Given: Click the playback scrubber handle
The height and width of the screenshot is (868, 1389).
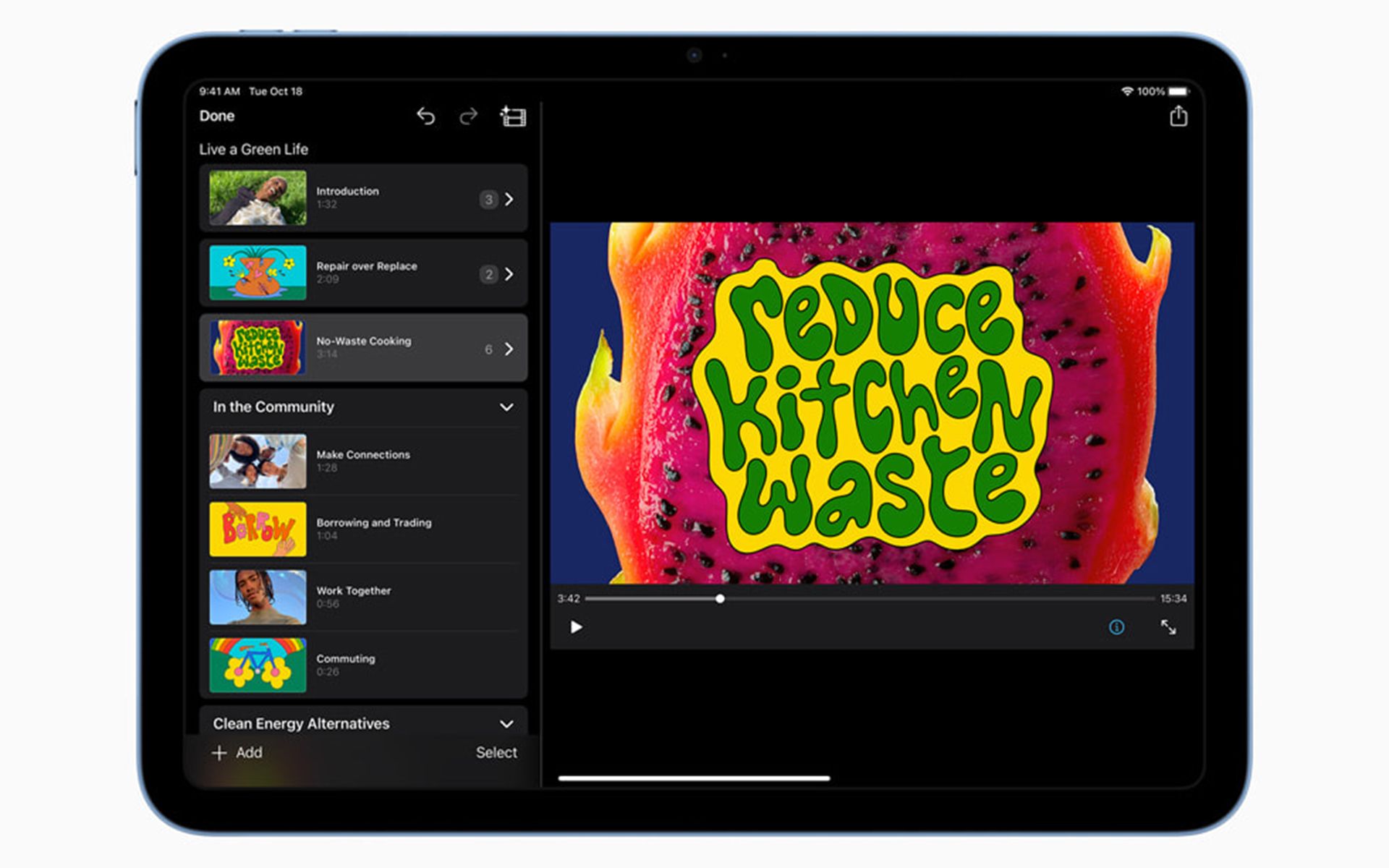Looking at the screenshot, I should click(x=720, y=599).
